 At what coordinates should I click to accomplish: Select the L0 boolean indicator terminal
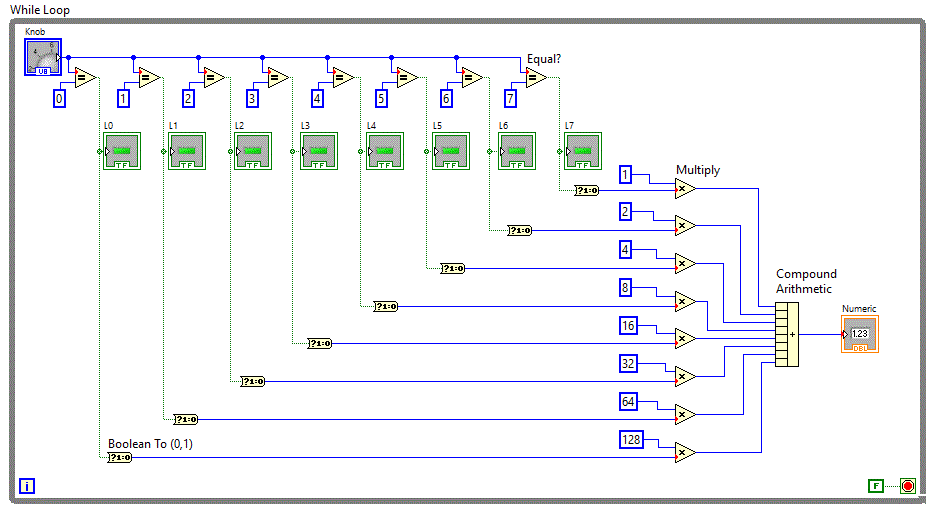click(x=122, y=151)
